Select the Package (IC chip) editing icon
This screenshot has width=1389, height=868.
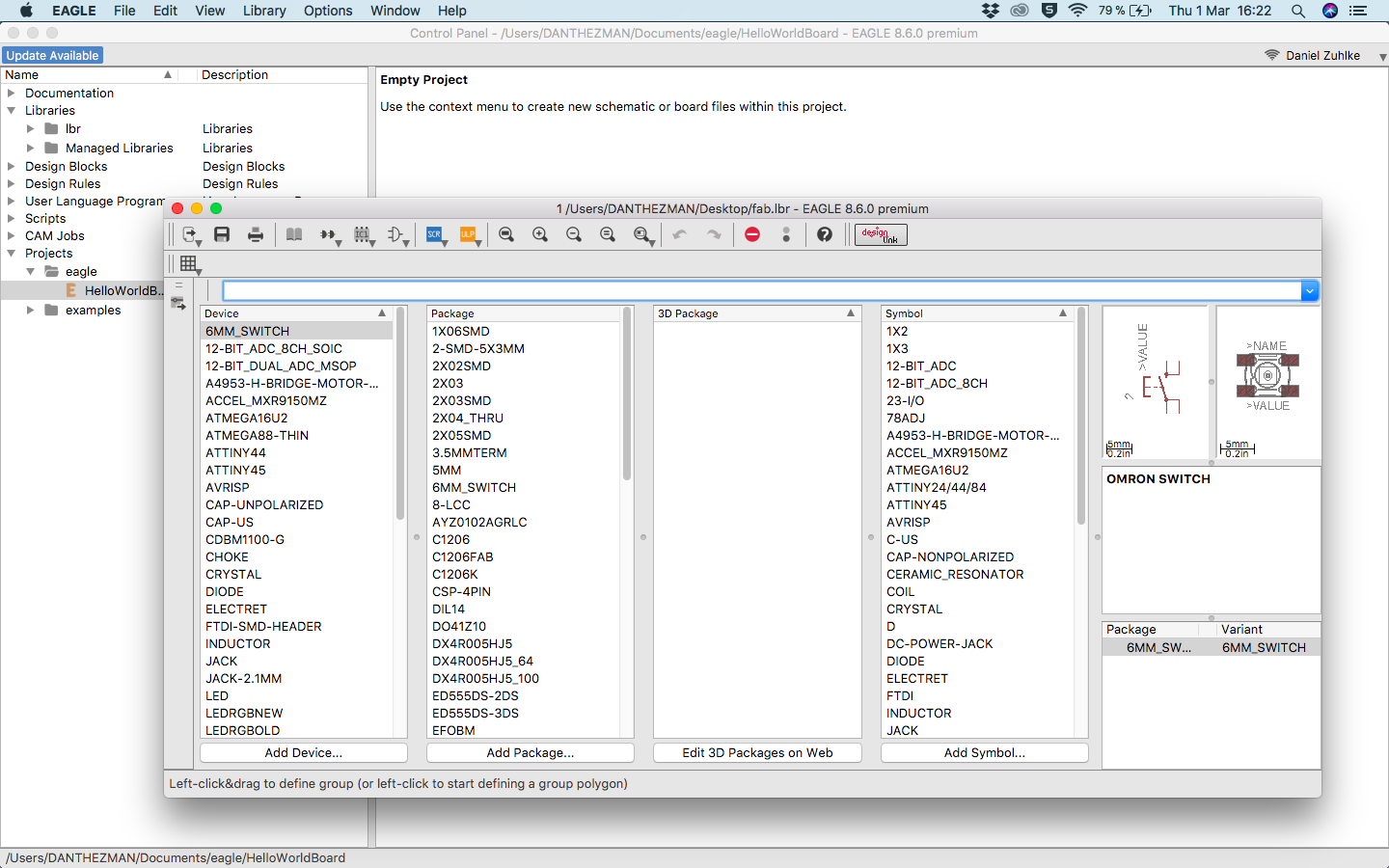coord(363,234)
